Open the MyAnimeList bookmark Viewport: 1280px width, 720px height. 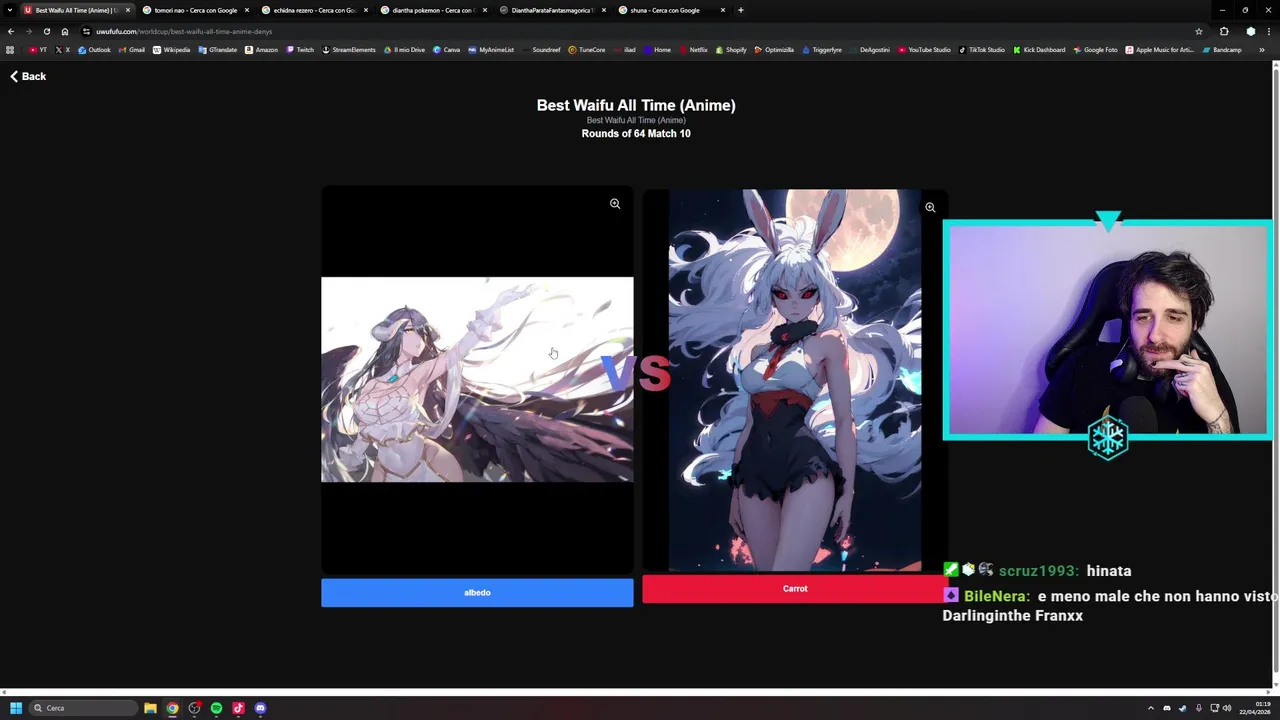tap(491, 50)
